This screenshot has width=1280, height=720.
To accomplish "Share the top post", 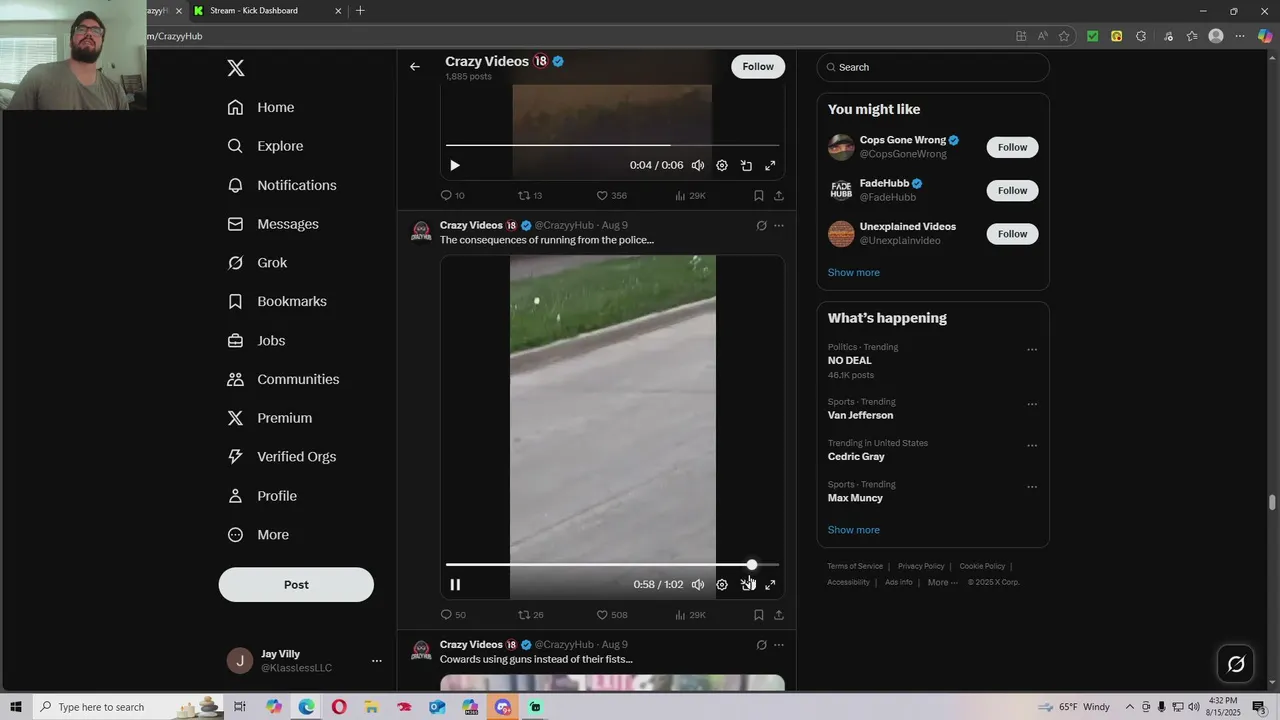I will click(x=779, y=196).
